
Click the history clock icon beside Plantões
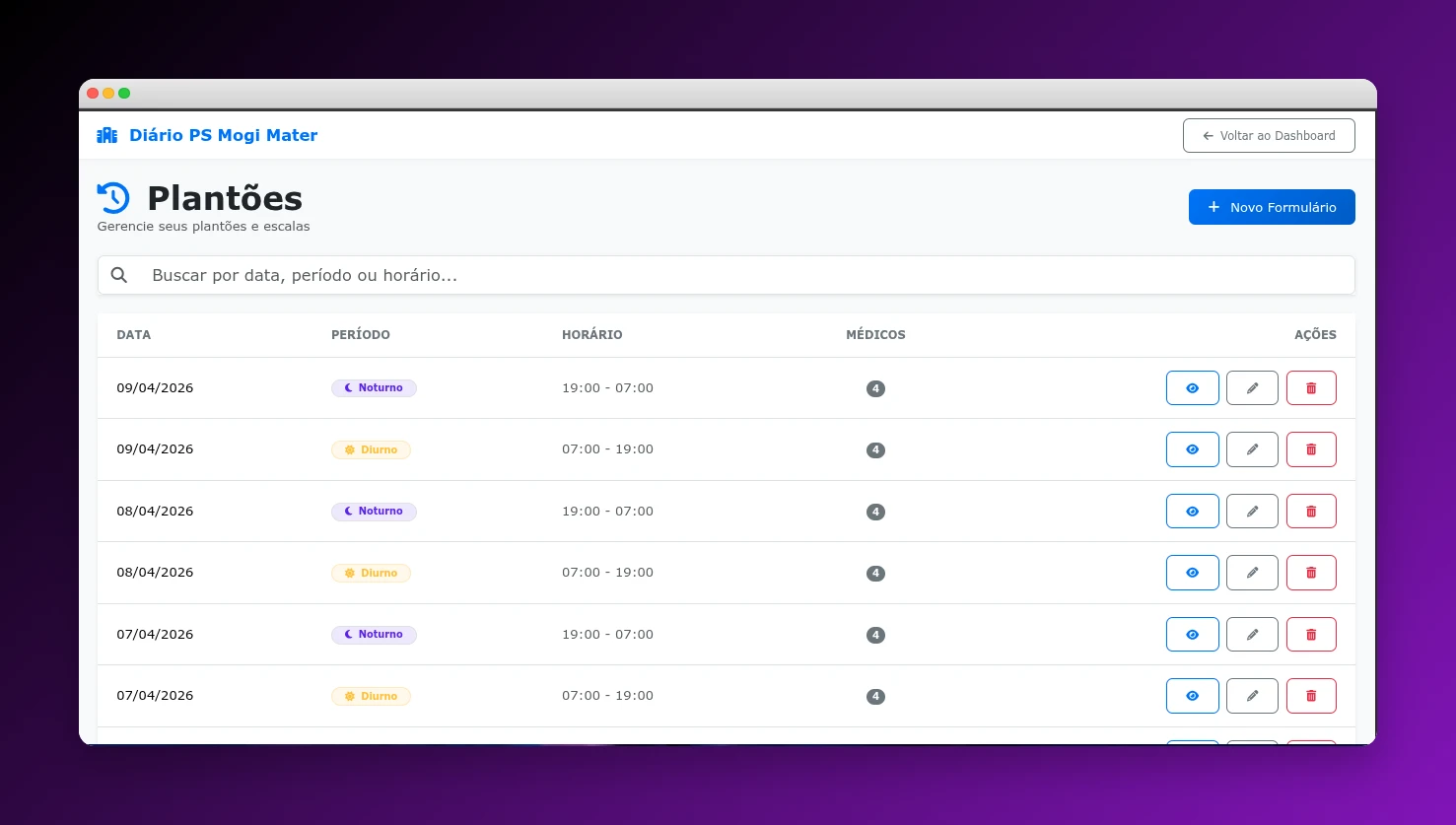point(113,198)
